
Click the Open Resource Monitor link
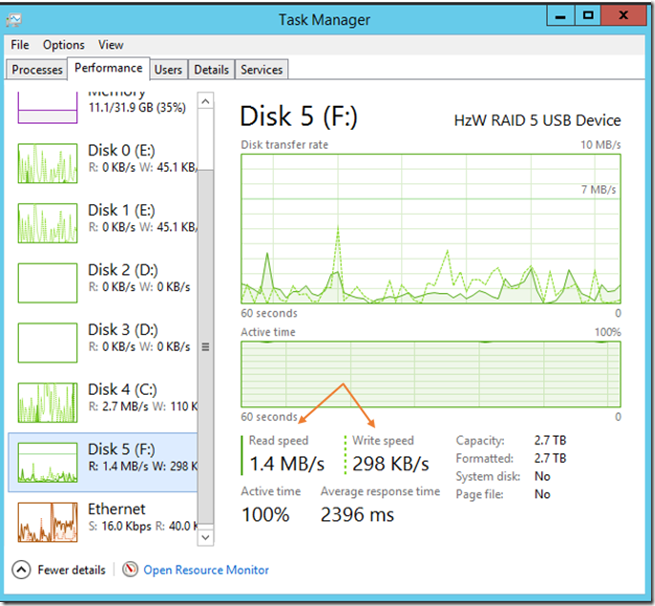[206, 570]
